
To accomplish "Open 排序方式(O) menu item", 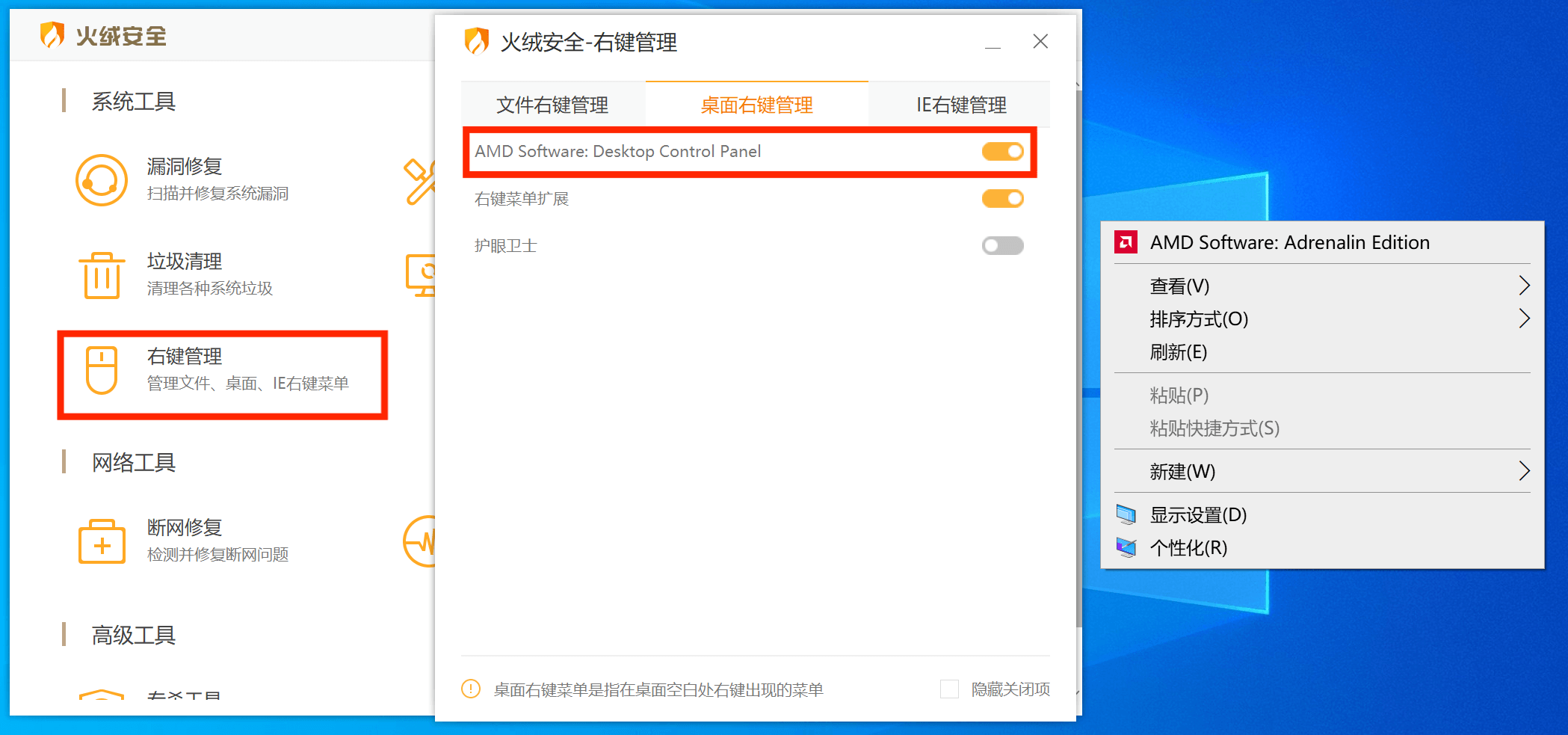I will point(1322,319).
